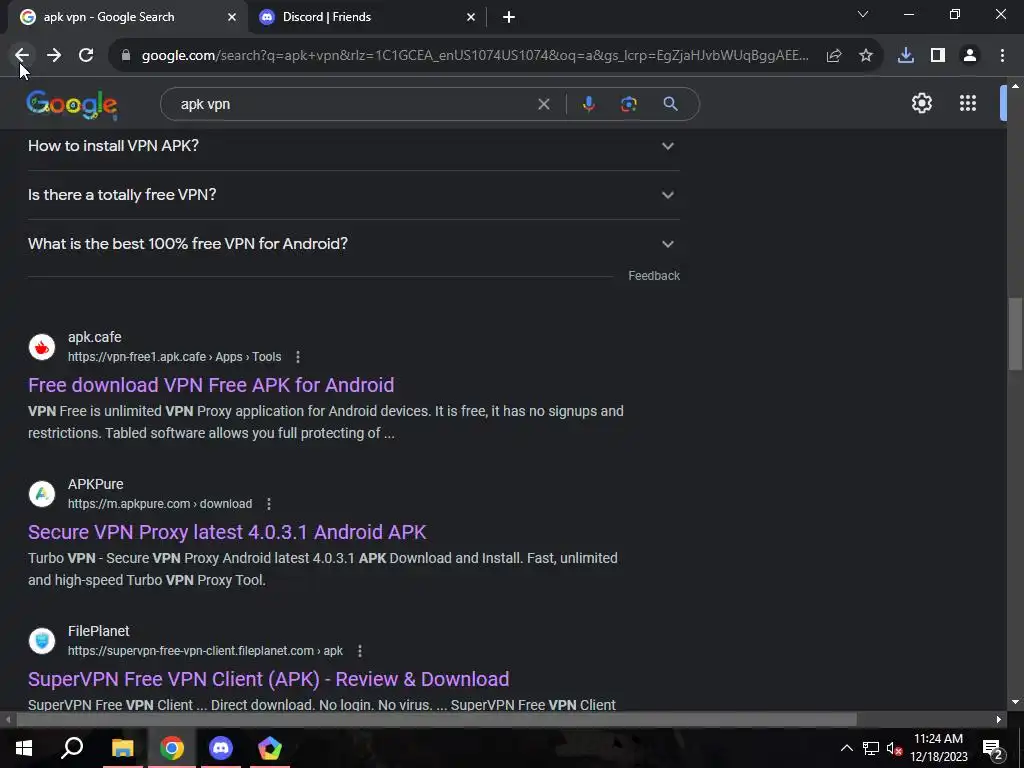Click the apk.cafe site name
The image size is (1024, 768).
(95, 337)
